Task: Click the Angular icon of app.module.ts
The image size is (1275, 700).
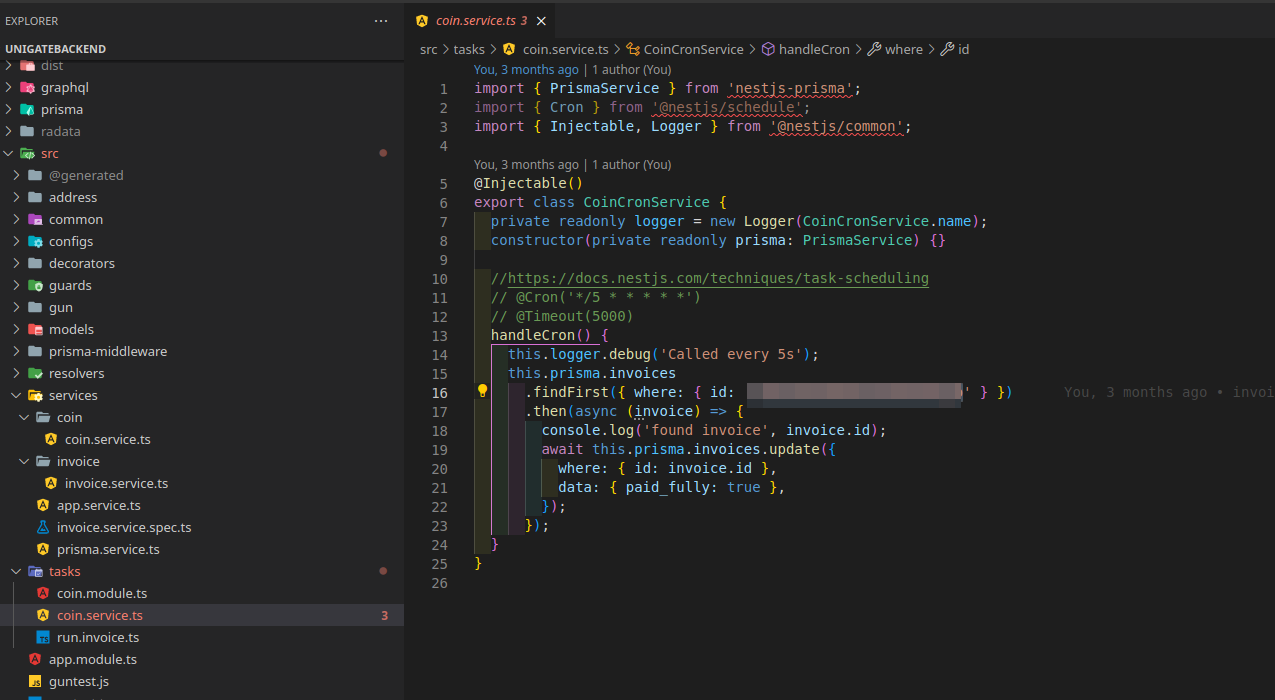Action: pyautogui.click(x=35, y=659)
